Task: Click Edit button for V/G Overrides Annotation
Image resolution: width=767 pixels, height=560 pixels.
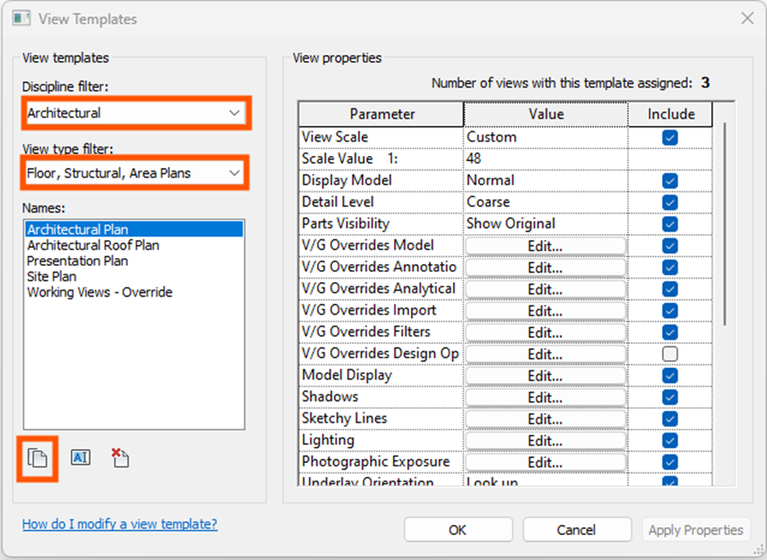Action: [x=545, y=268]
